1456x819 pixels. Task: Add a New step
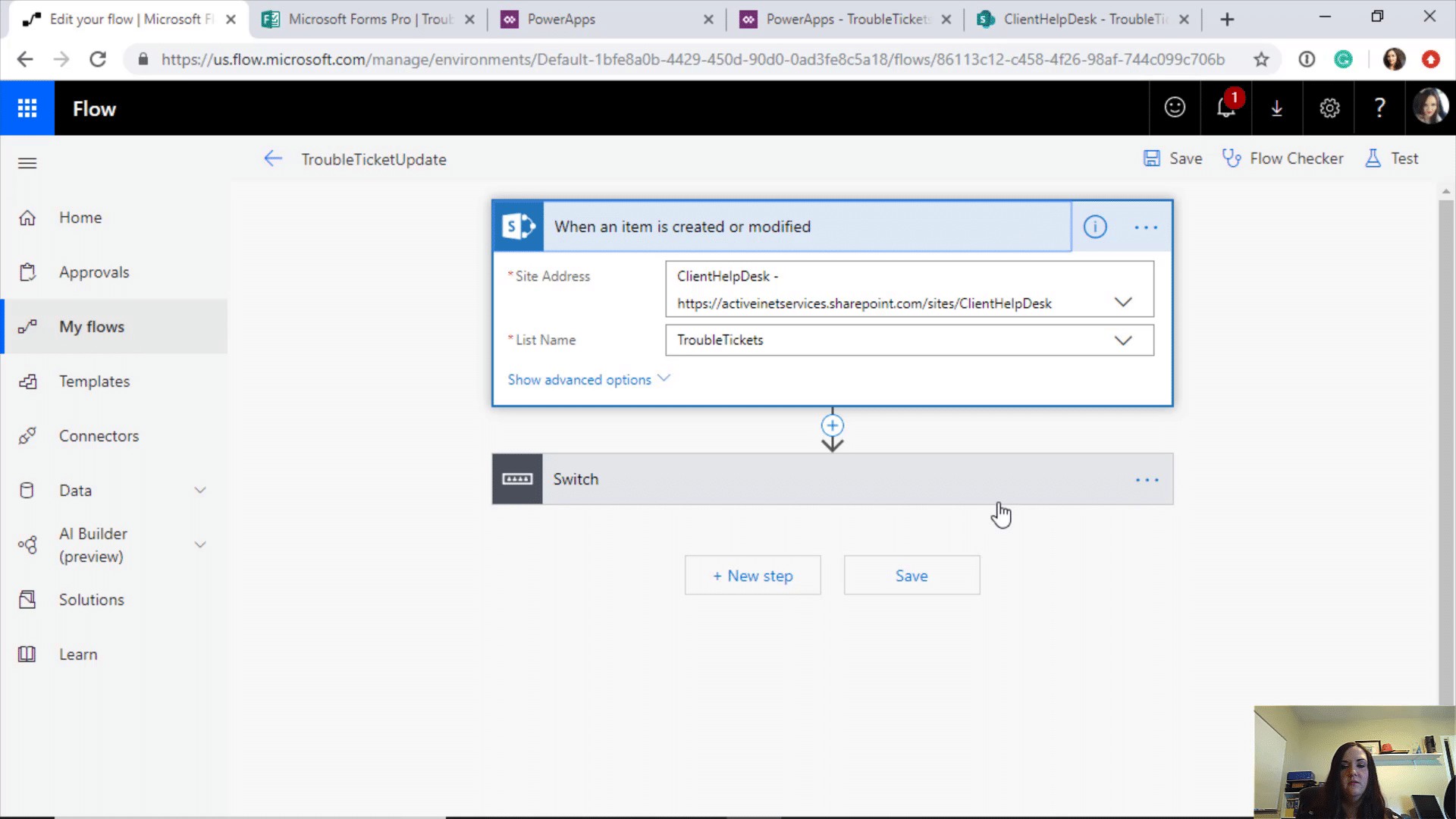point(752,576)
